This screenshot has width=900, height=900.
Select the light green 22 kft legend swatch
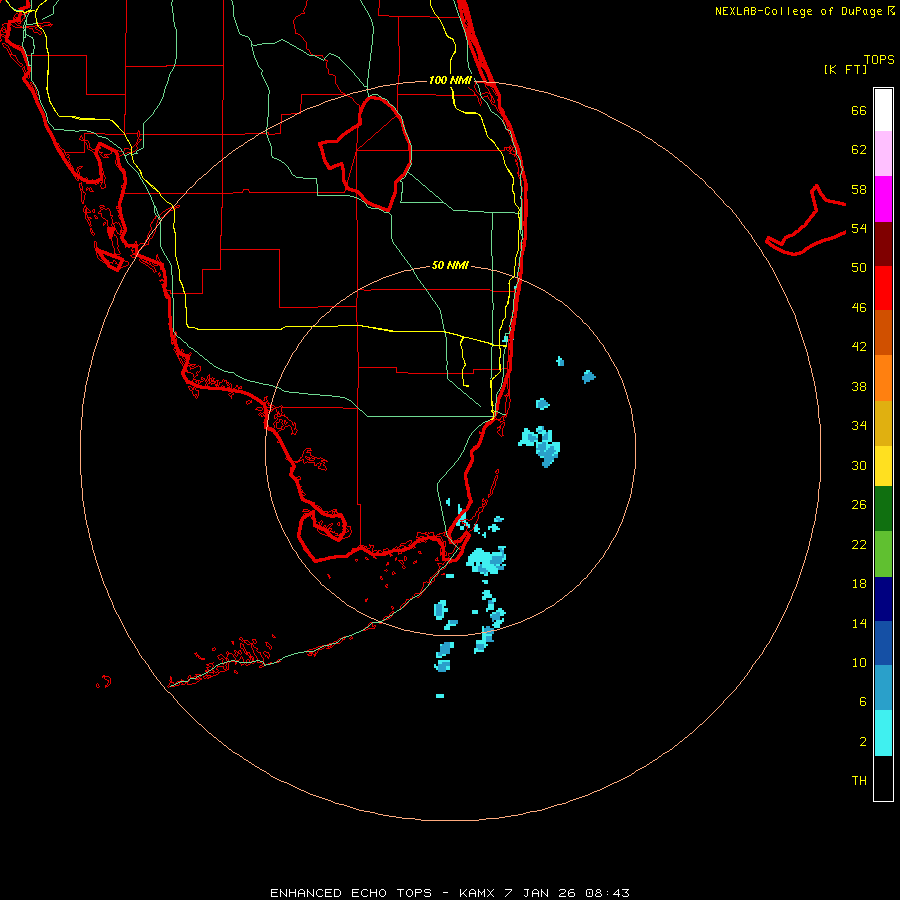[883, 554]
